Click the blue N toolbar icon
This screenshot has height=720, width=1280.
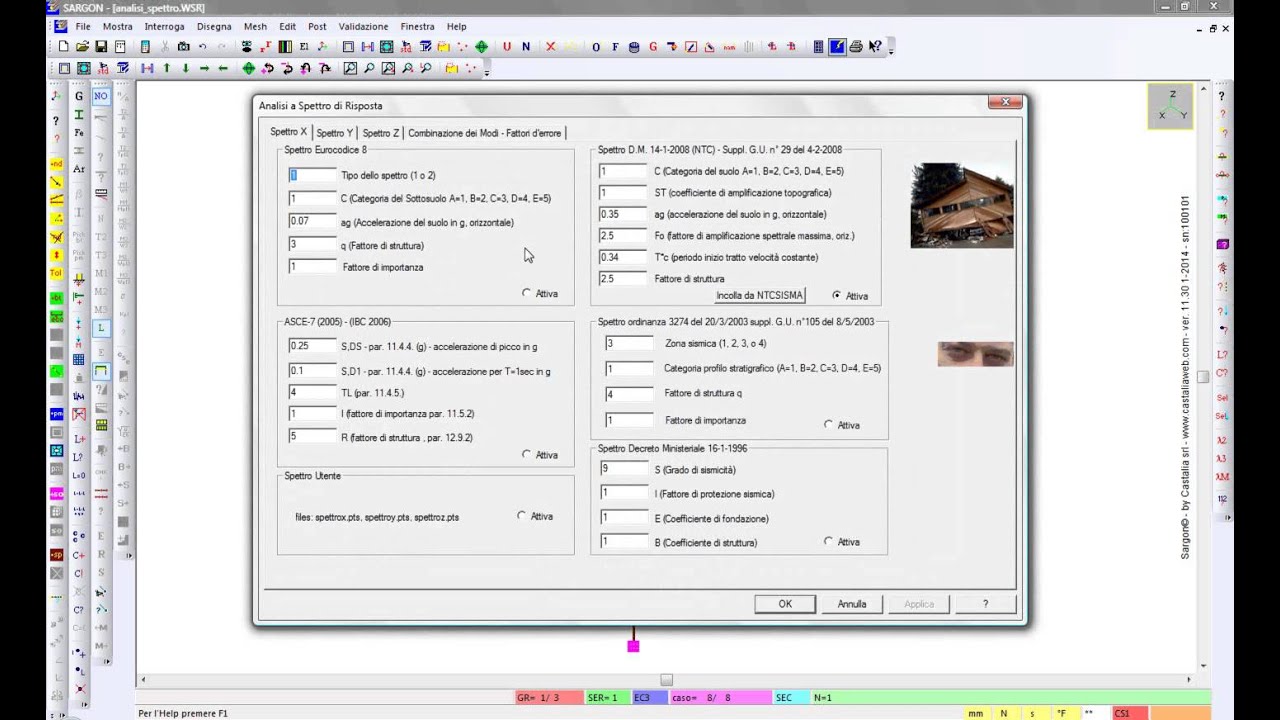pyautogui.click(x=525, y=47)
